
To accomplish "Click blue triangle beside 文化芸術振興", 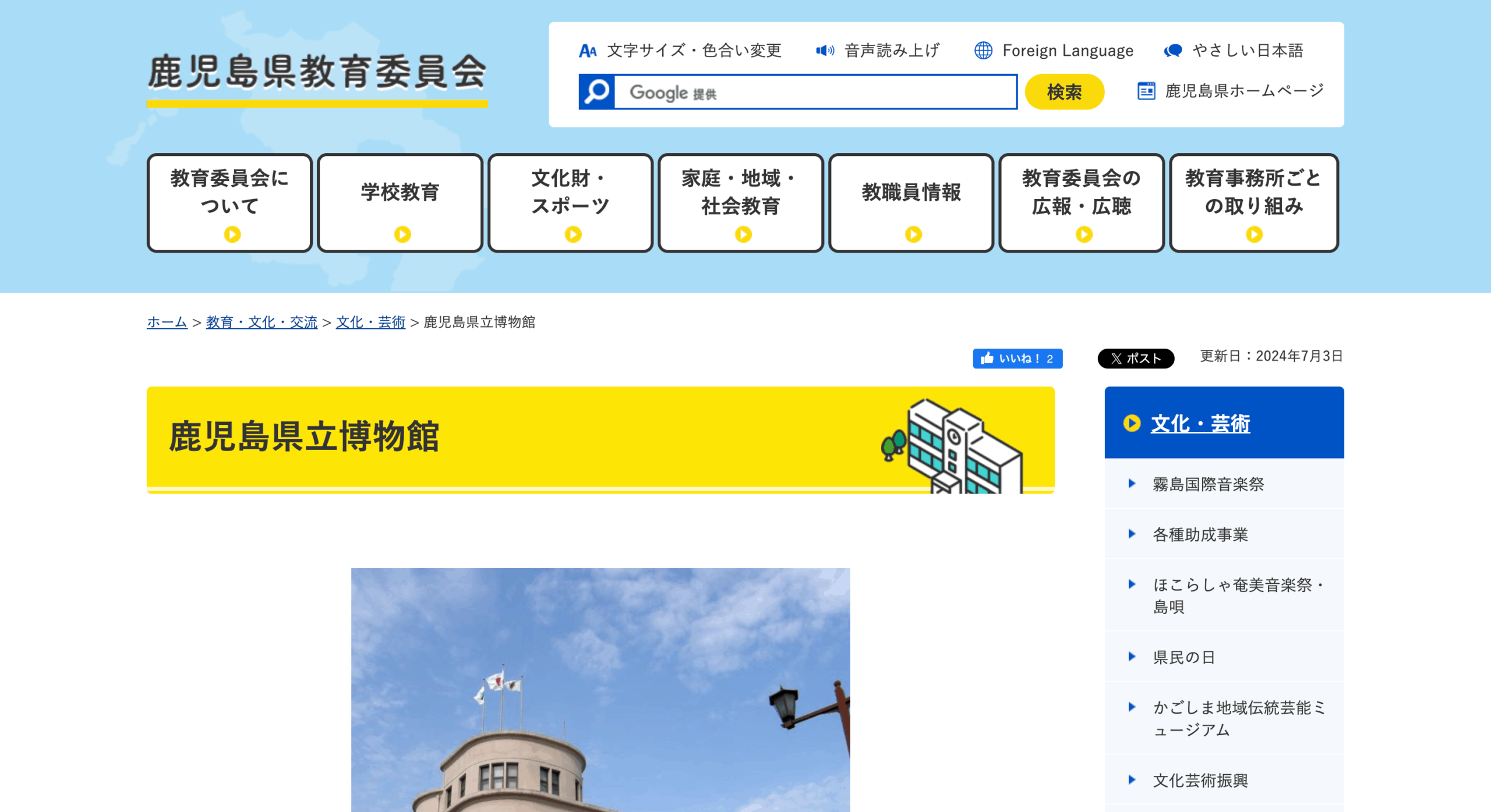I will (x=1132, y=779).
